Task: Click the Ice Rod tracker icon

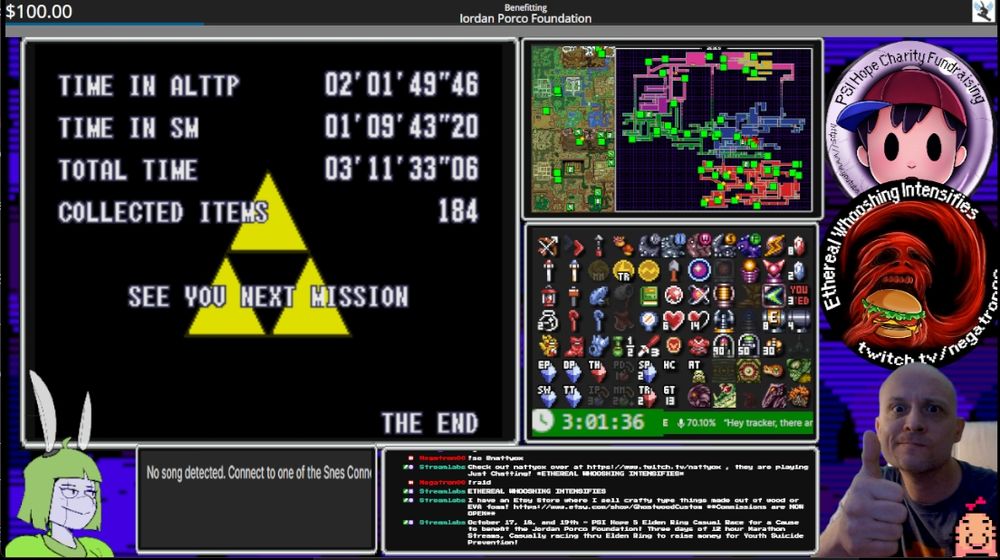Action: coord(574,270)
